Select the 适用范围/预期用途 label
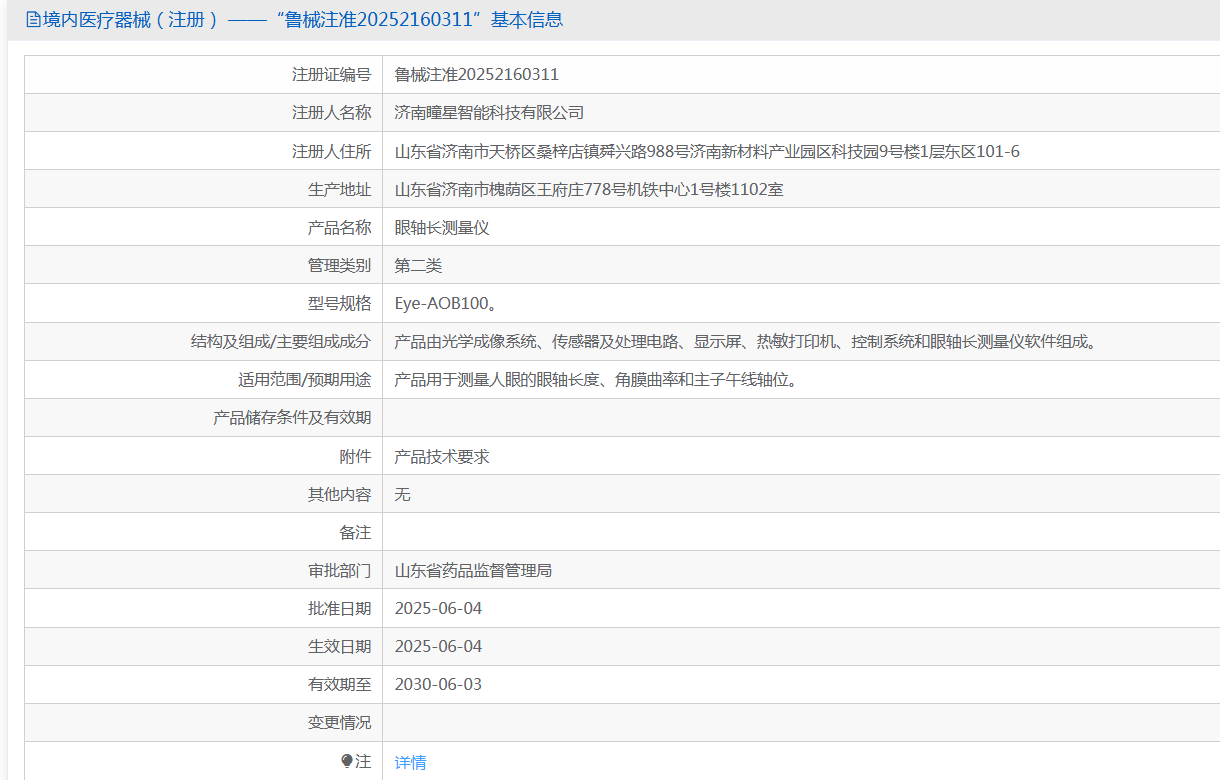 tap(304, 379)
